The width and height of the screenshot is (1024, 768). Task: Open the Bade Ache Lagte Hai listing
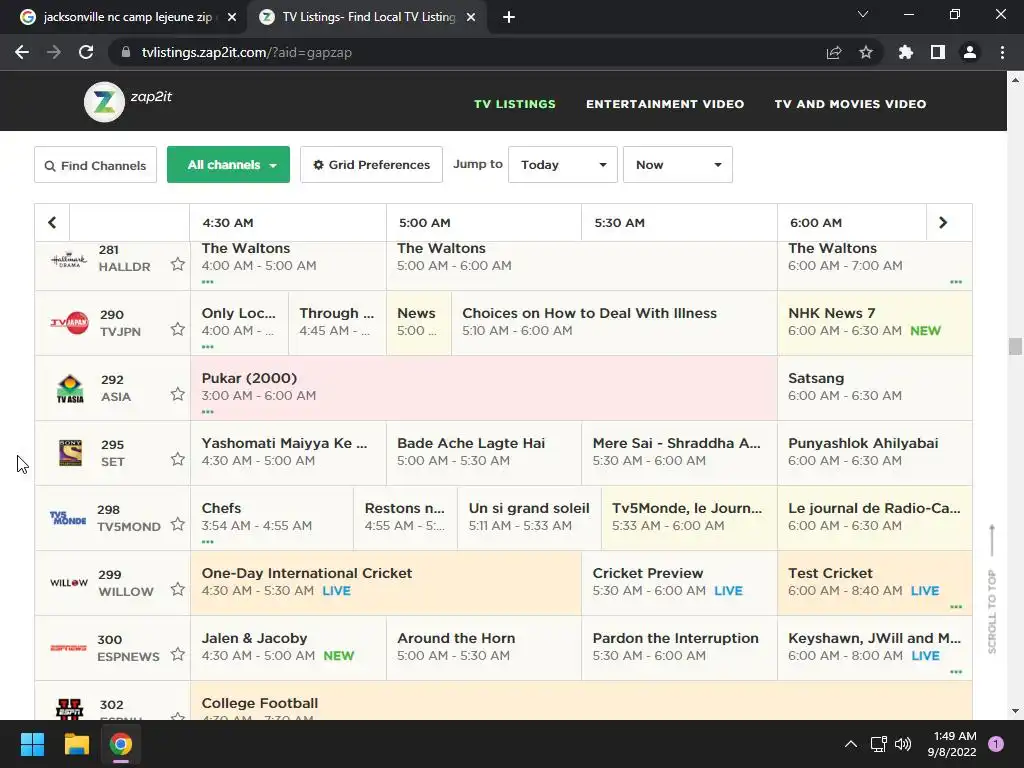(483, 453)
